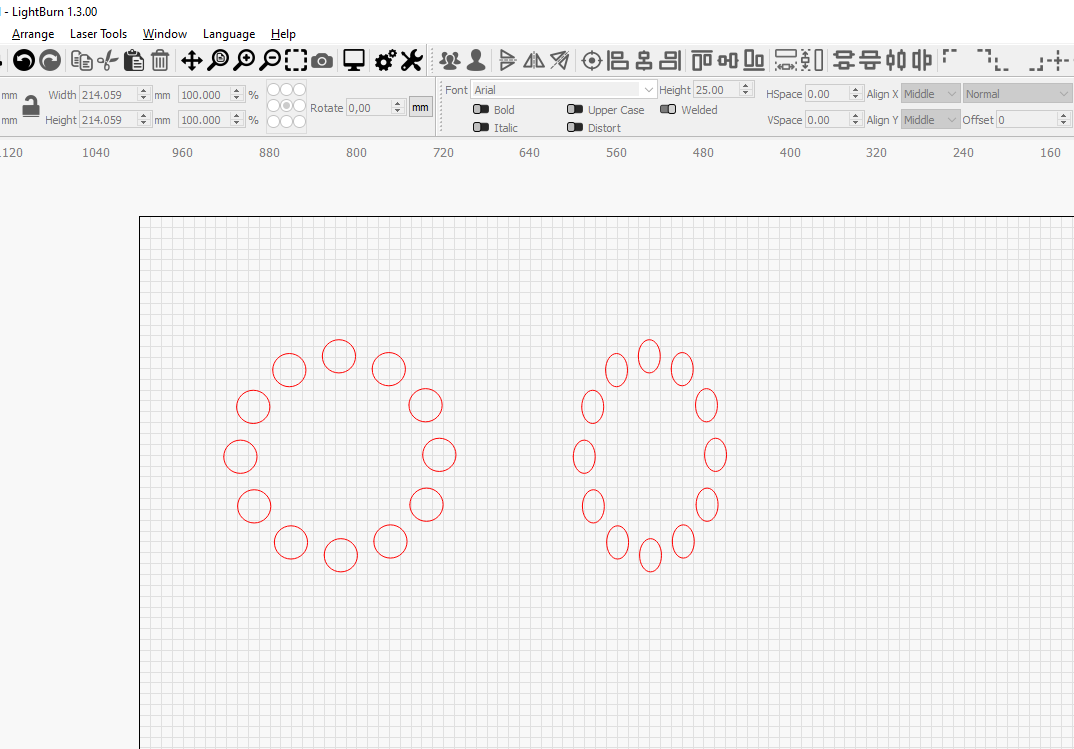Copy selection with the Copy icon
Image resolution: width=1074 pixels, height=749 pixels.
pos(82,61)
